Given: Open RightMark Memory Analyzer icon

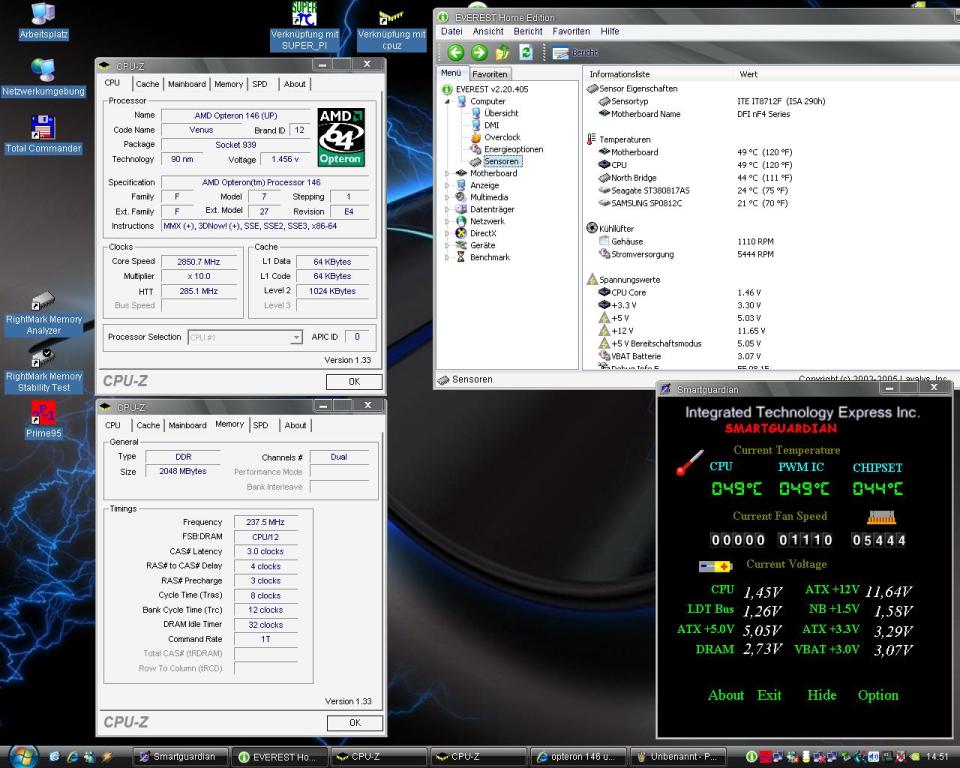Looking at the screenshot, I should 43,314.
